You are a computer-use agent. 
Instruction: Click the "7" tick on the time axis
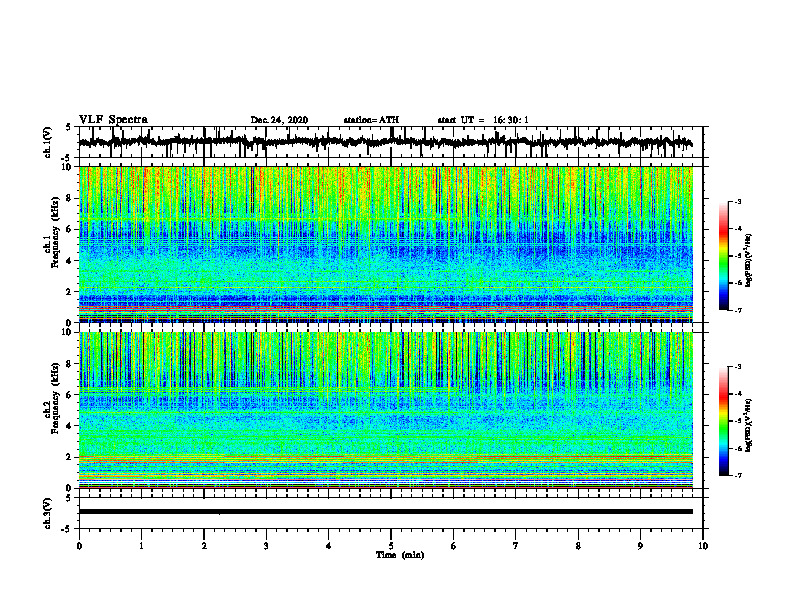point(516,546)
